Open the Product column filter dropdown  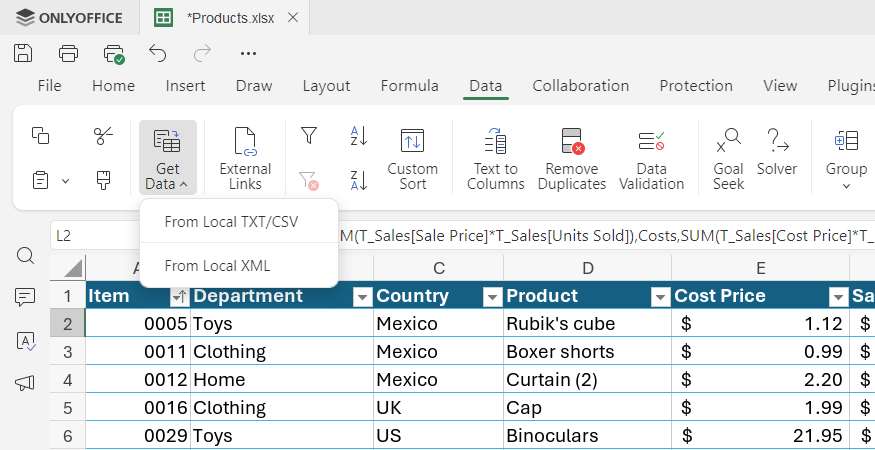pyautogui.click(x=660, y=298)
